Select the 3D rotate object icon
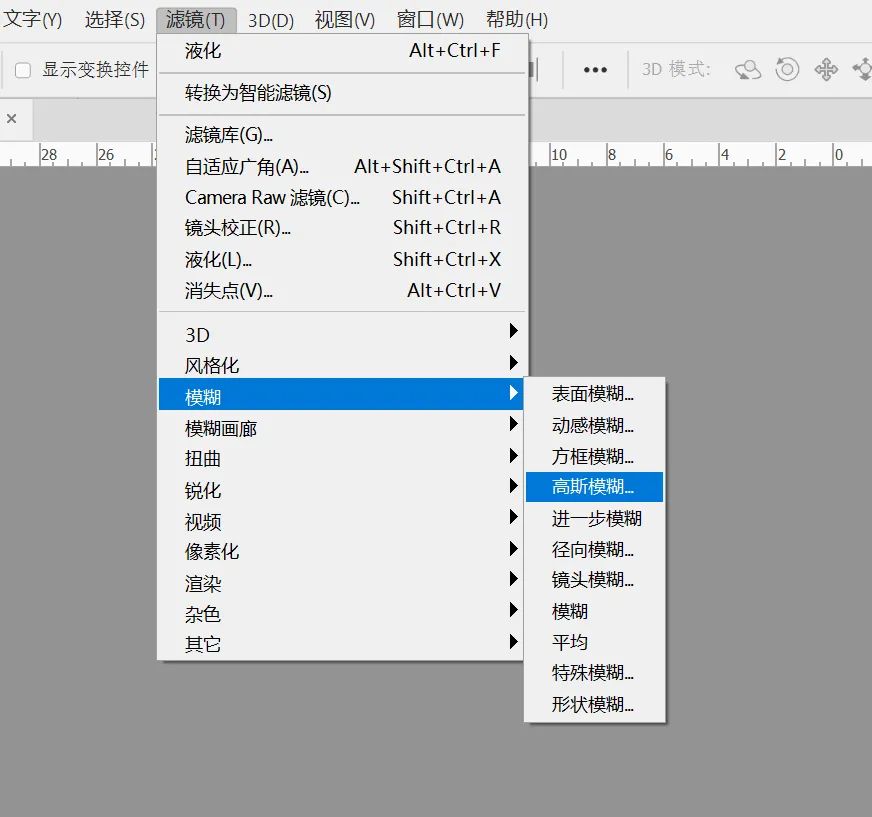Viewport: 872px width, 817px height. (x=747, y=70)
